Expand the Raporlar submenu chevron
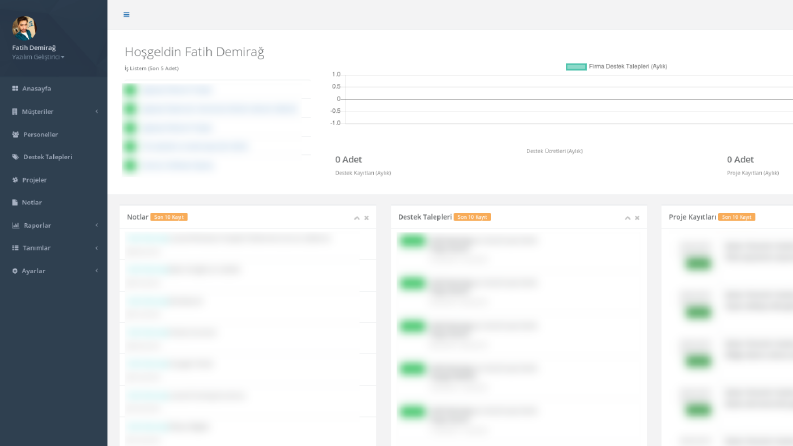This screenshot has width=793, height=446. (97, 226)
